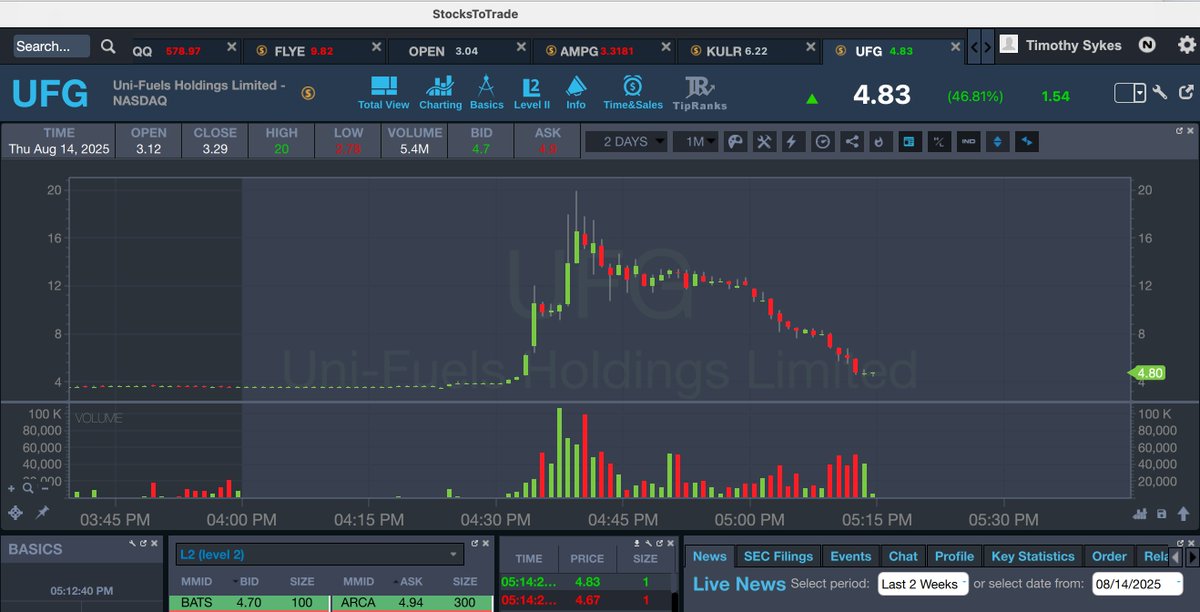Screen dimensions: 1200x612
Task: Click BATS bid row in Level 2
Action: 248,603
